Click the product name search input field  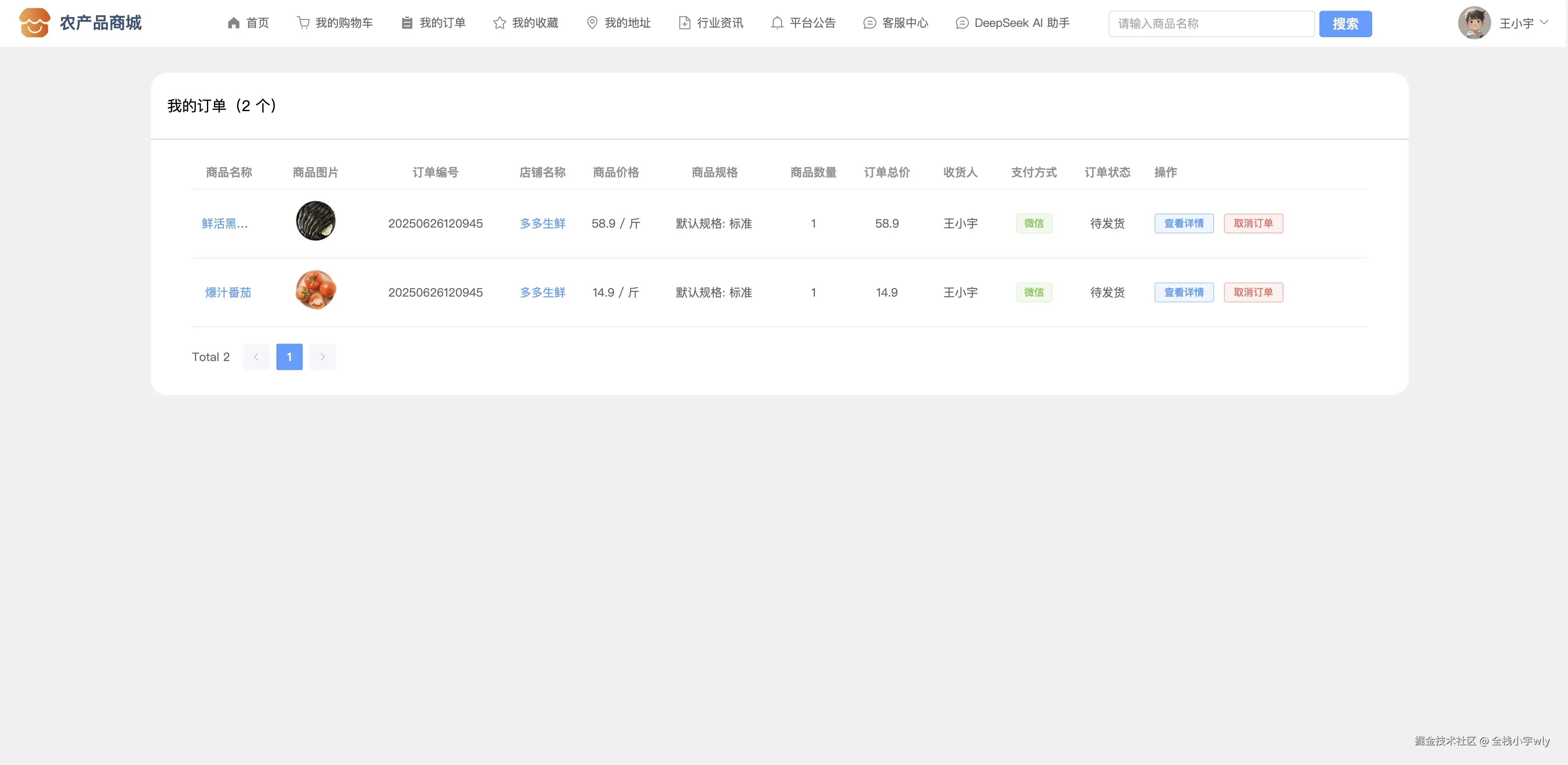tap(1211, 24)
